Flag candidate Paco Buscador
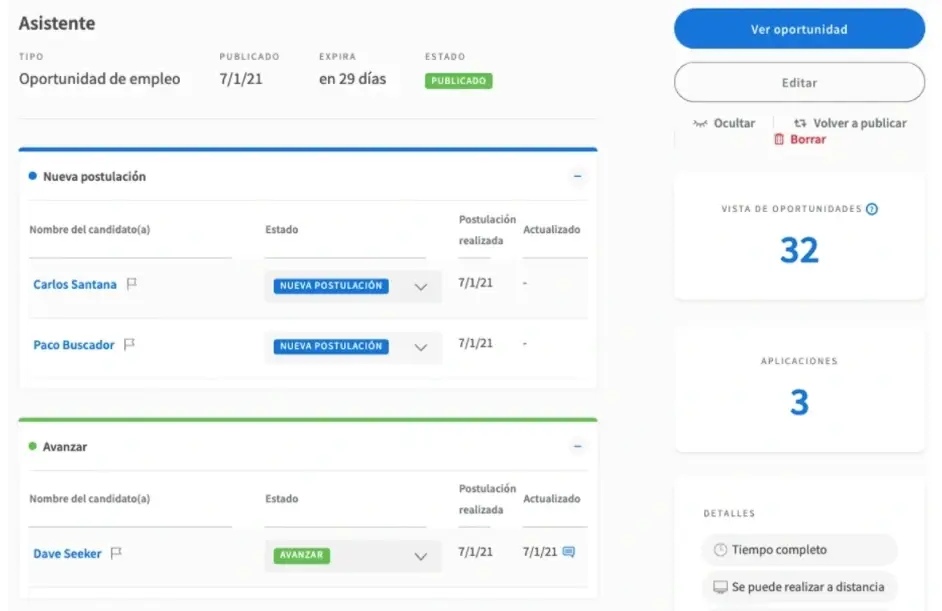The image size is (942, 611). pos(129,345)
